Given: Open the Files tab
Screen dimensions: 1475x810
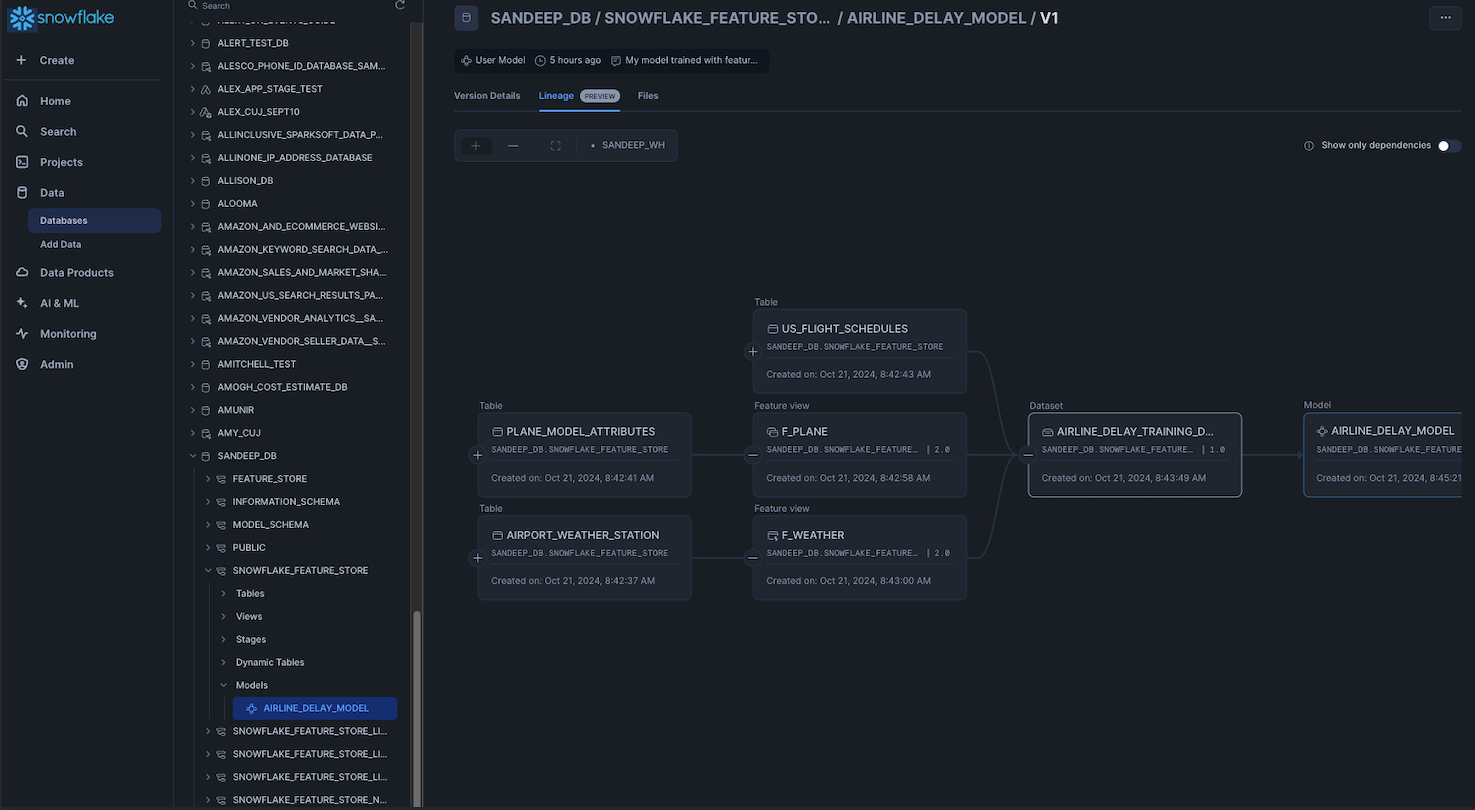Looking at the screenshot, I should click(648, 95).
